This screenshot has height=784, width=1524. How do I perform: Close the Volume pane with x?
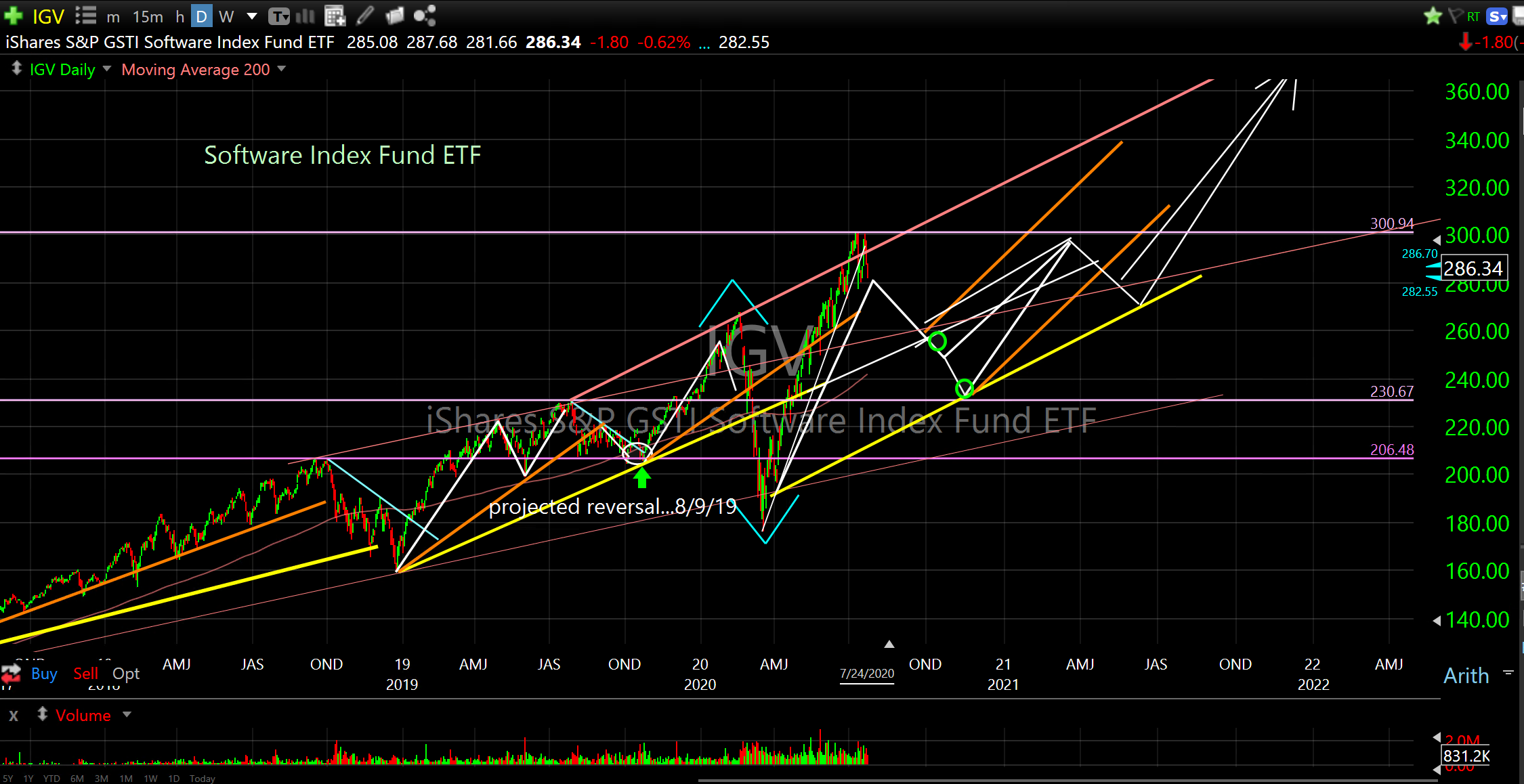coord(14,716)
